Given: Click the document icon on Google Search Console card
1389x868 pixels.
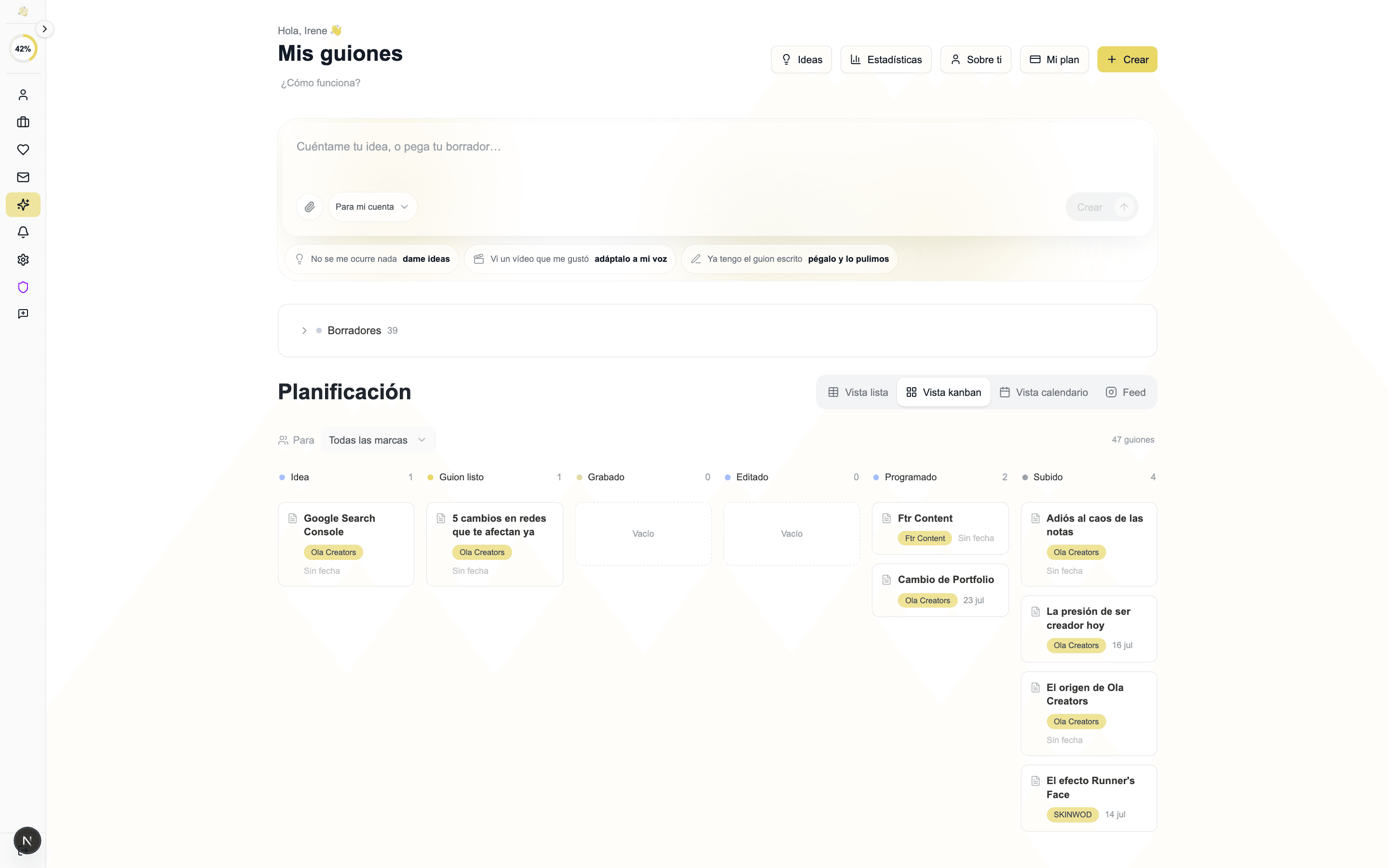Looking at the screenshot, I should [293, 518].
